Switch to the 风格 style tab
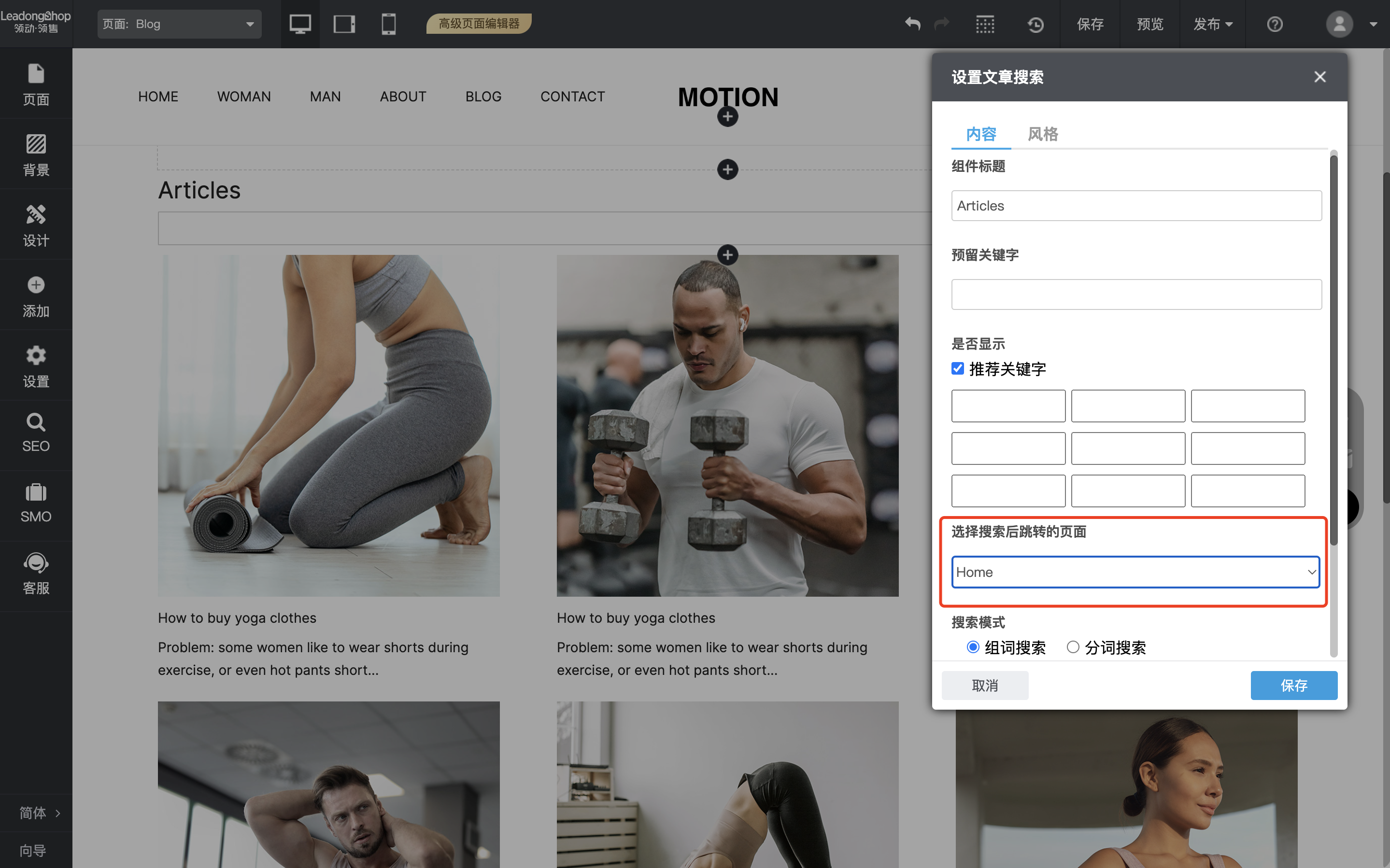This screenshot has height=868, width=1390. [x=1043, y=134]
